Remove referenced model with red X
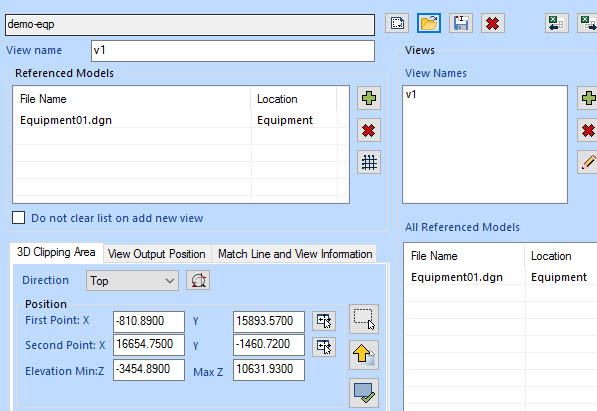Screen dimensions: 597x411 pos(369,130)
